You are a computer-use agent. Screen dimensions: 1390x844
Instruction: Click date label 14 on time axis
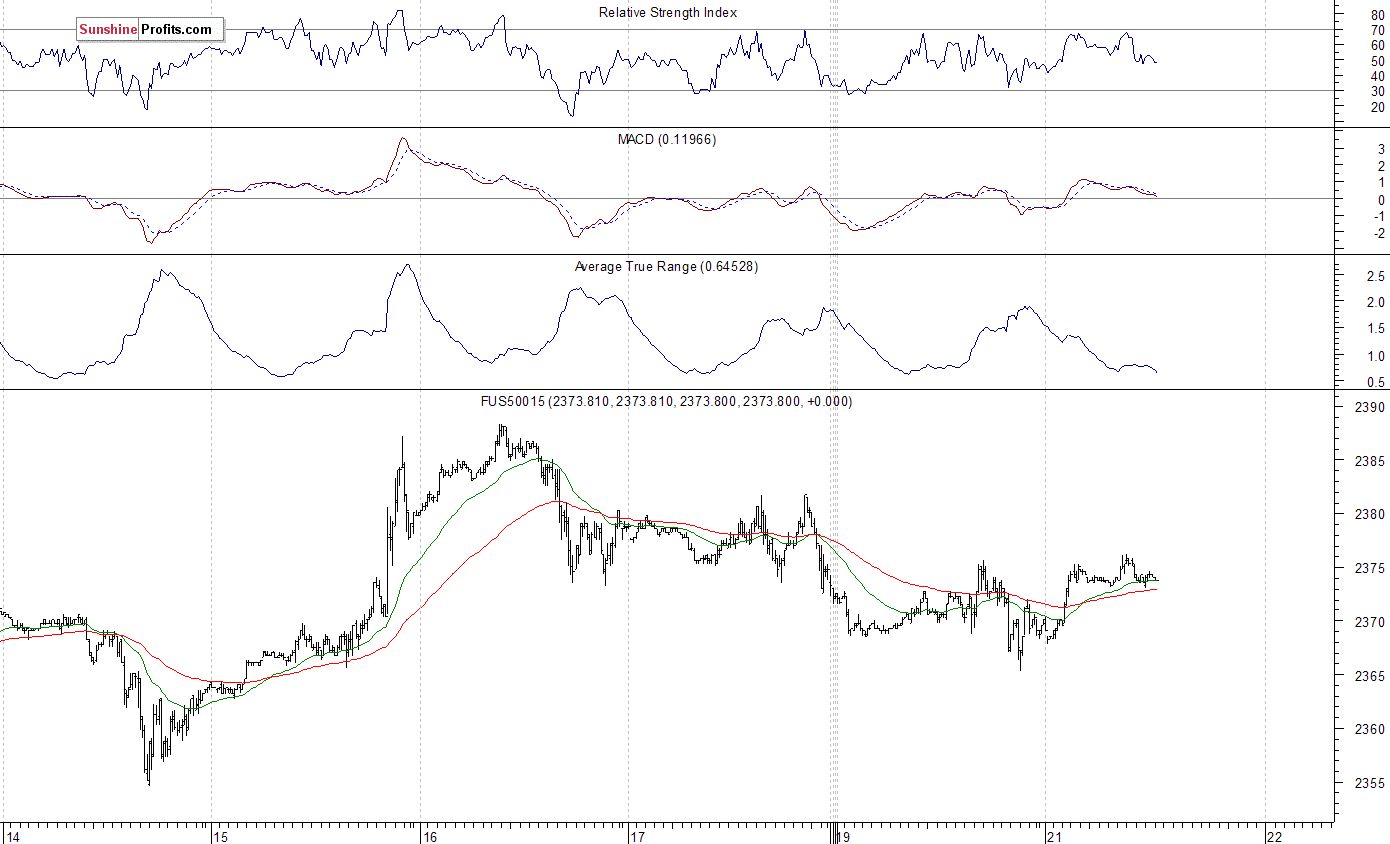click(12, 836)
